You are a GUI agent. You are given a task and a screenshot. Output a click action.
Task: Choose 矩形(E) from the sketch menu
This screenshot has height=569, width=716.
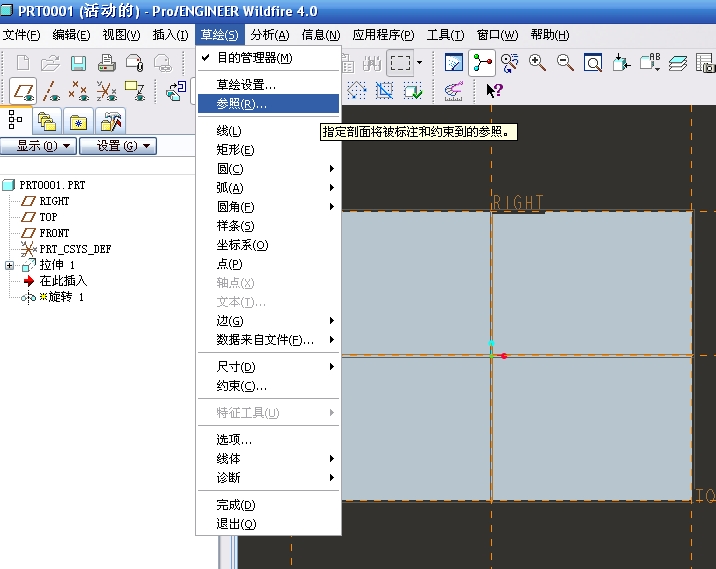coord(268,150)
